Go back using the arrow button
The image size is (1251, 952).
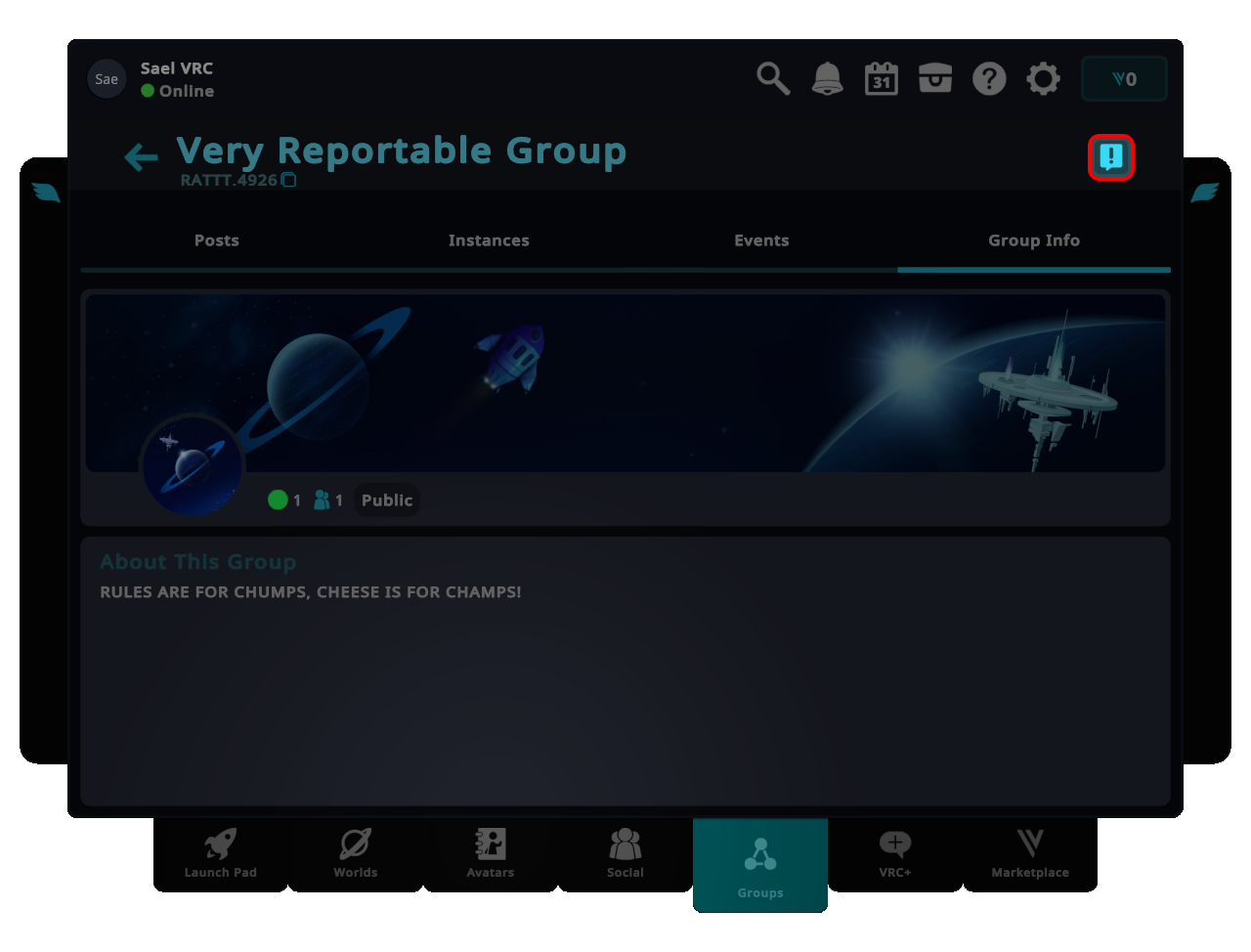pos(140,156)
